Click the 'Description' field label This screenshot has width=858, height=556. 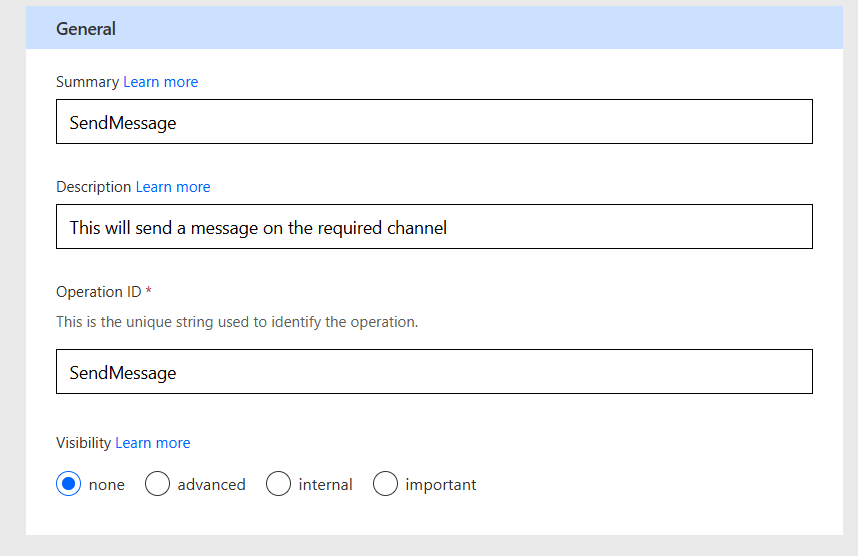tap(93, 187)
